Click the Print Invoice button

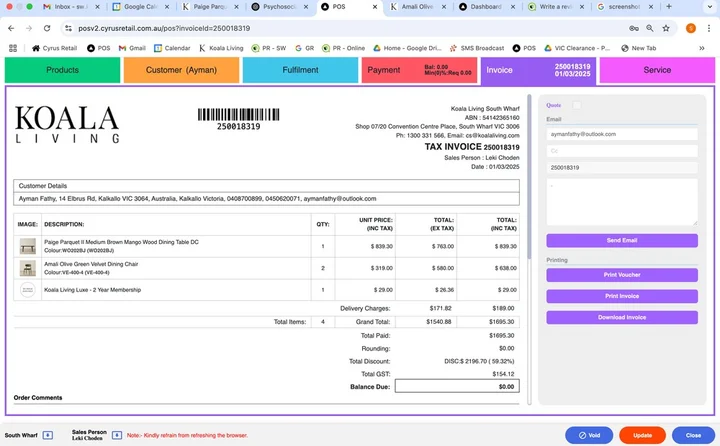621,296
